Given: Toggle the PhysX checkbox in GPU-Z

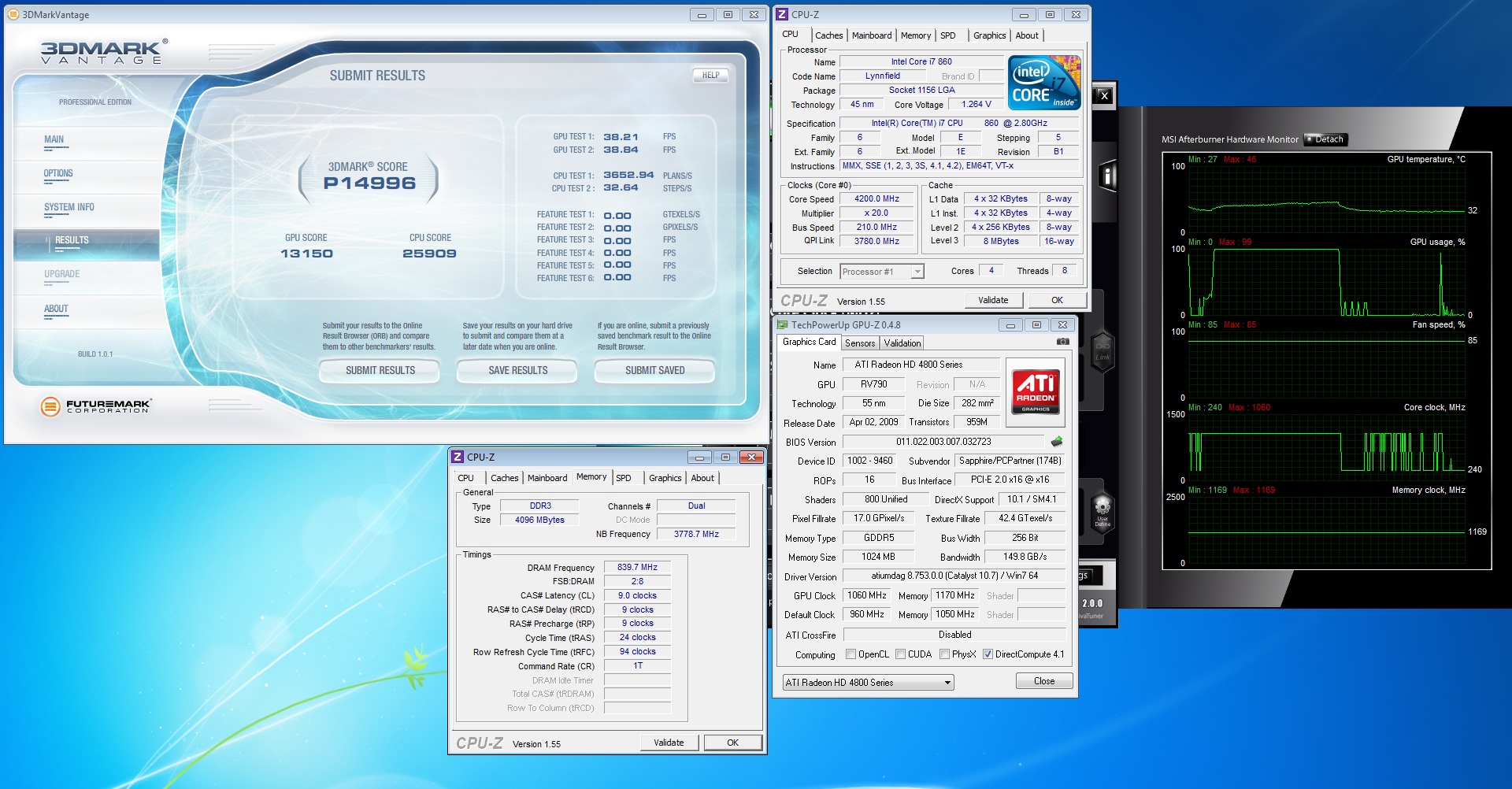Looking at the screenshot, I should pyautogui.click(x=944, y=654).
